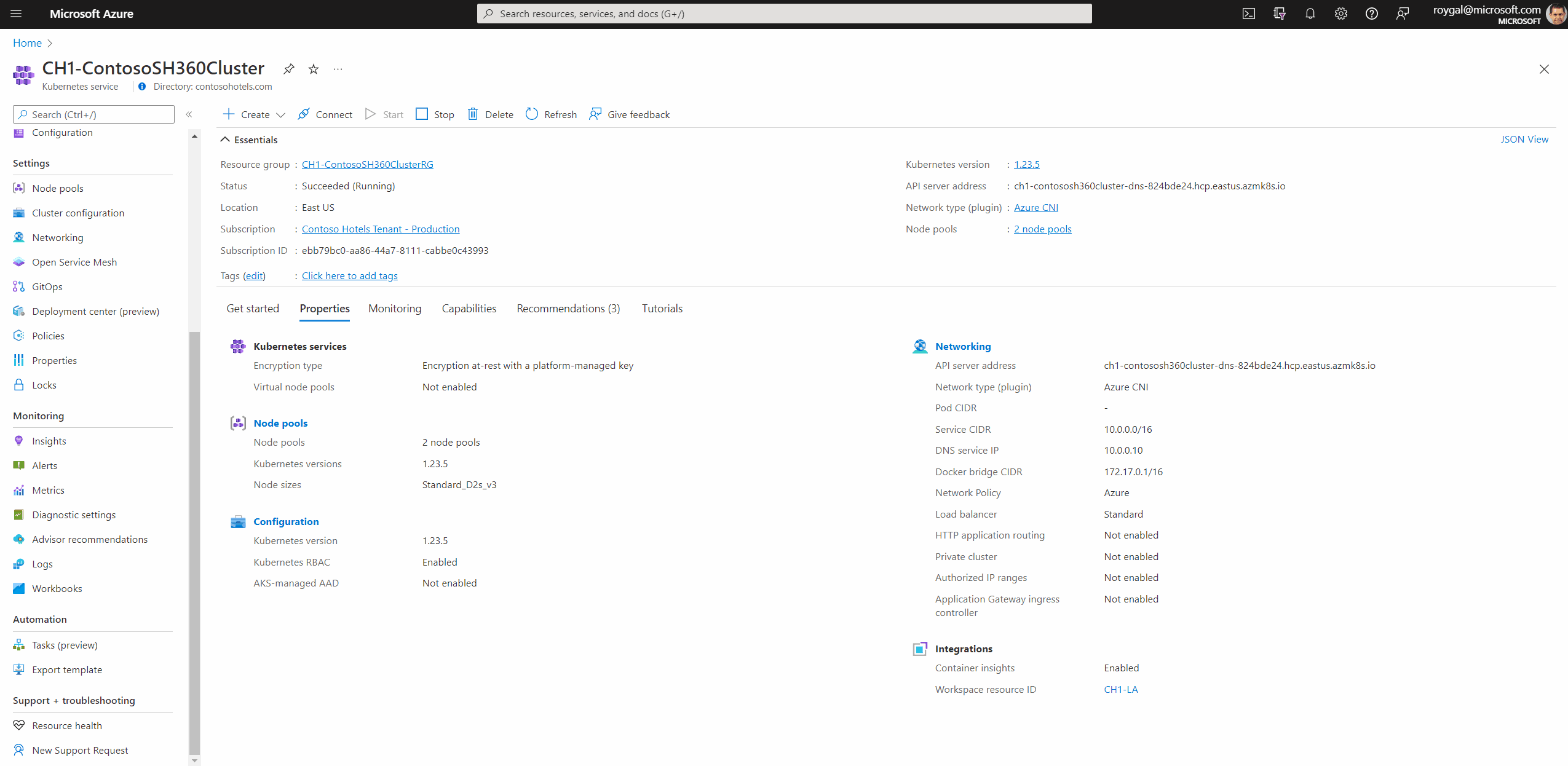1568x766 pixels.
Task: Open the portal hamburger menu
Action: click(16, 14)
